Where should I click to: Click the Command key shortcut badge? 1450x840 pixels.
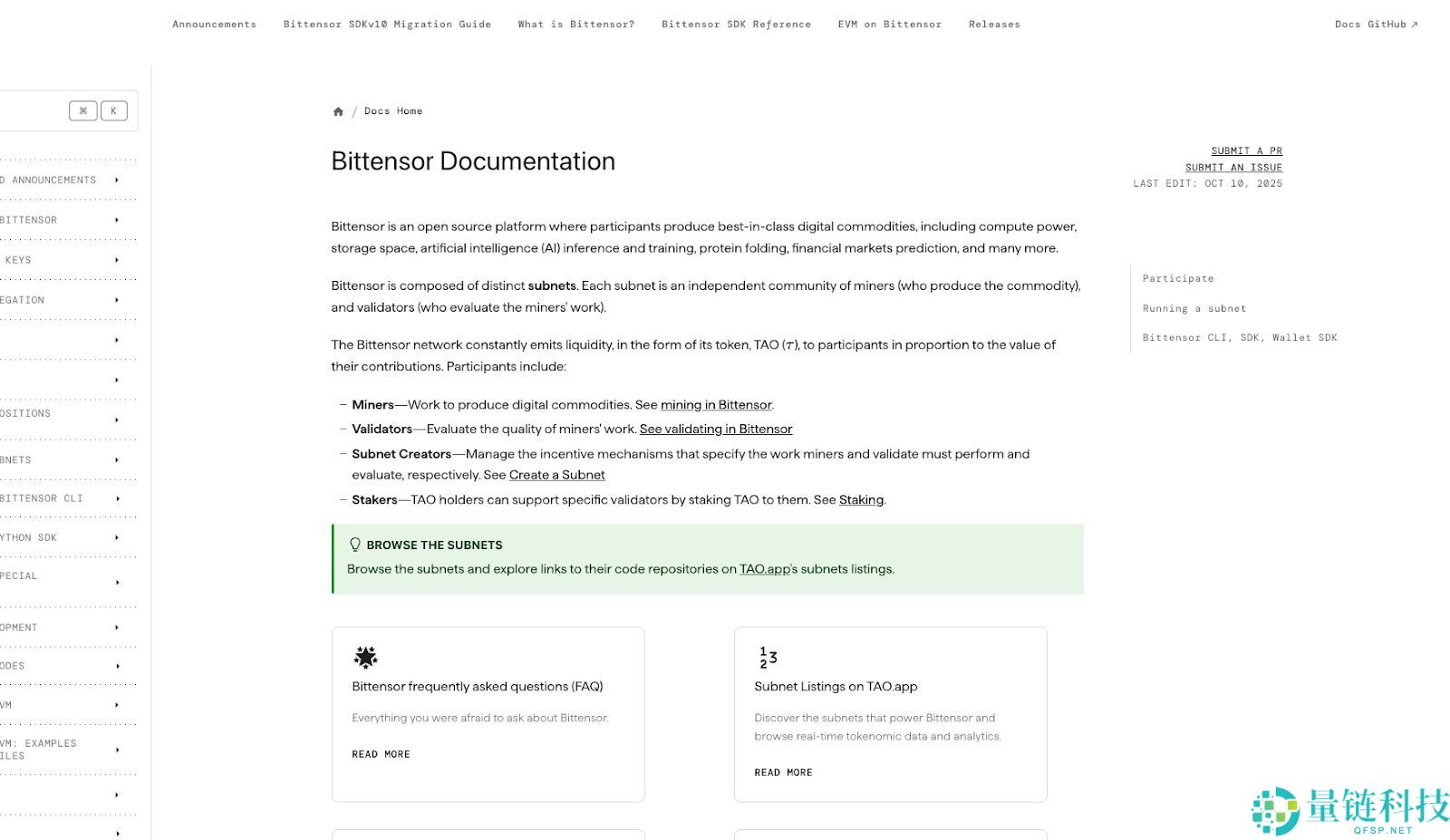[82, 111]
